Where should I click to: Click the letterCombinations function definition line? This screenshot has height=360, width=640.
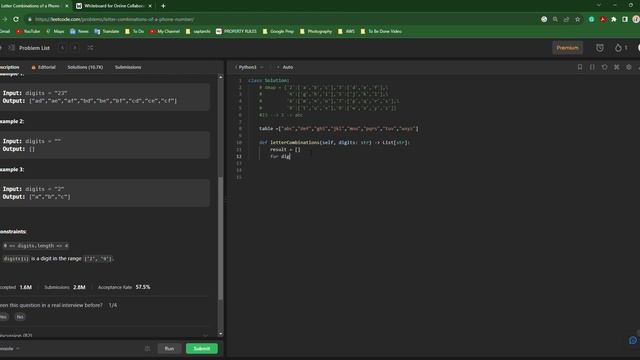pyautogui.click(x=334, y=142)
